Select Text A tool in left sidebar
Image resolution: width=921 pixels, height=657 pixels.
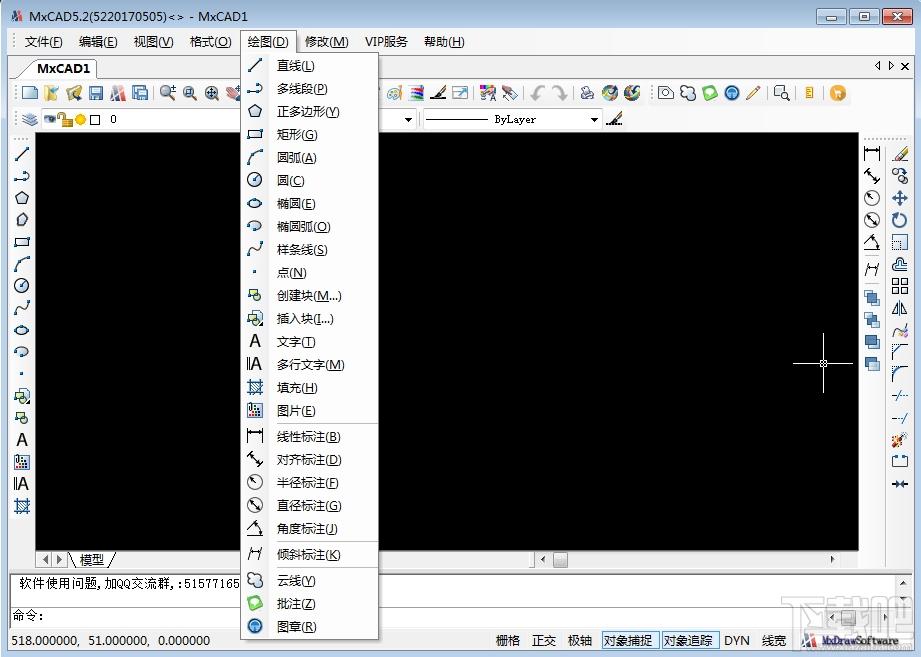pos(22,440)
